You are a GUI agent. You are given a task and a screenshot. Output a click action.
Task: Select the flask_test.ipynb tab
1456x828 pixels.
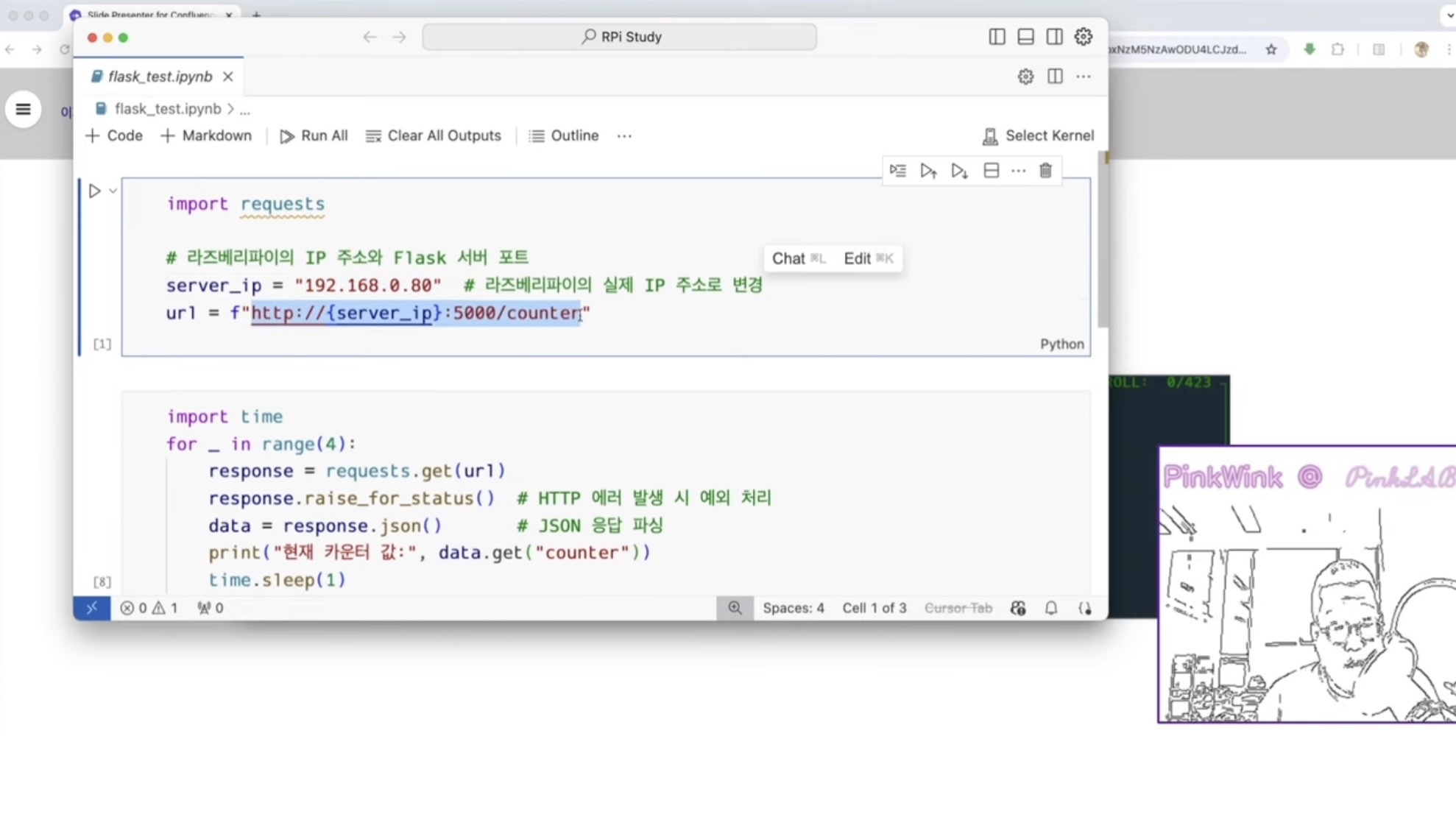(159, 77)
